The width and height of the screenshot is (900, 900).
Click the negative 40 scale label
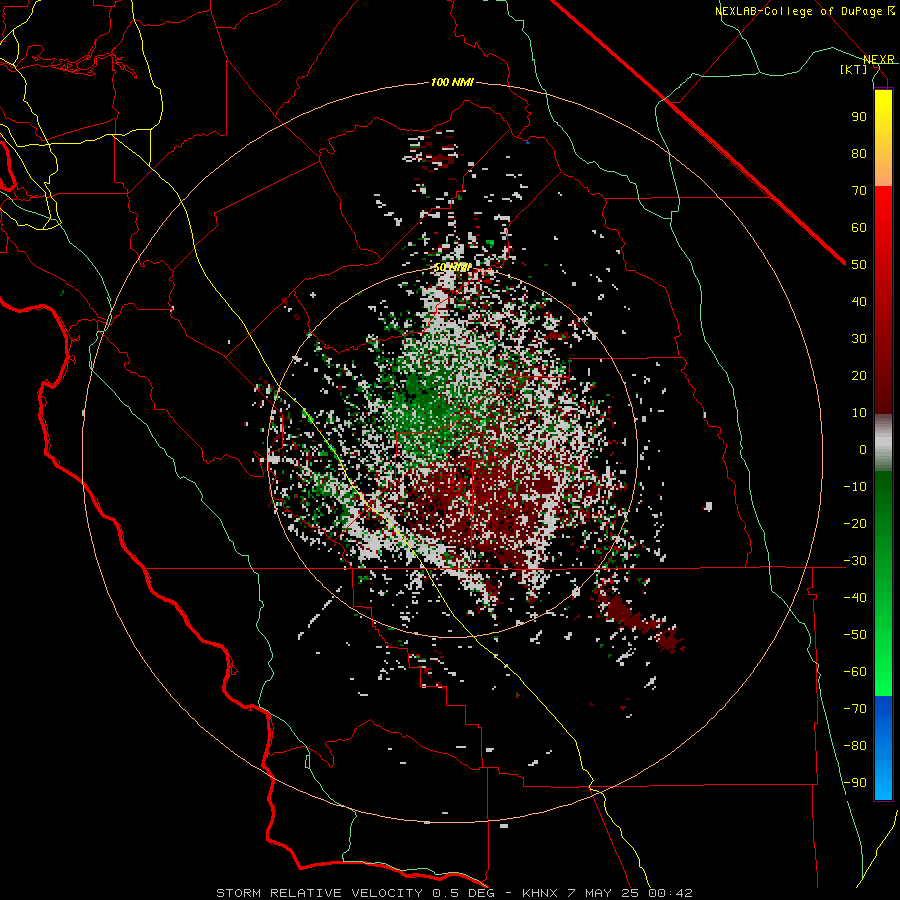pyautogui.click(x=855, y=598)
